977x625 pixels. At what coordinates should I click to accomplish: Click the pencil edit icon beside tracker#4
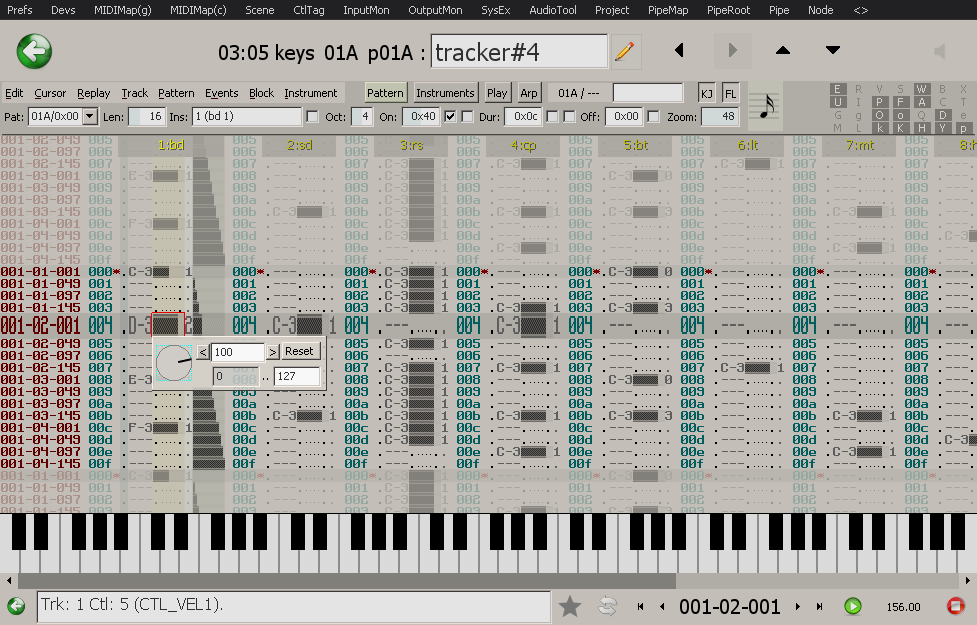pos(625,50)
